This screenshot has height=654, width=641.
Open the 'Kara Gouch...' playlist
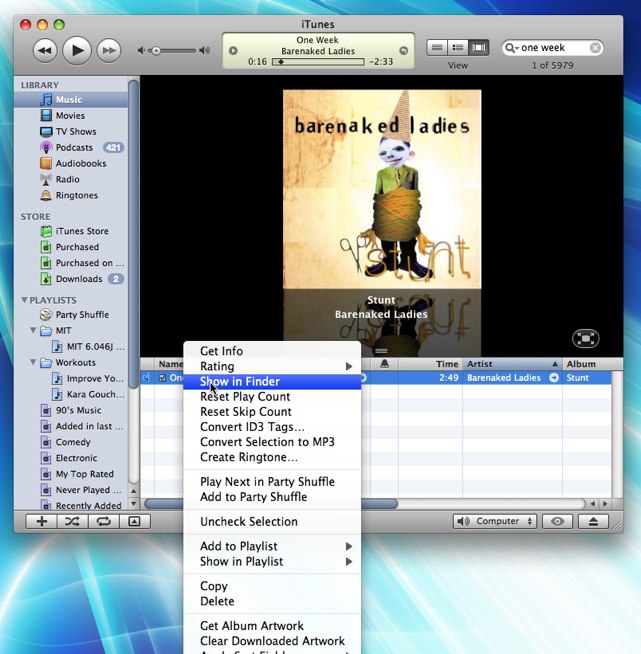(x=71, y=394)
